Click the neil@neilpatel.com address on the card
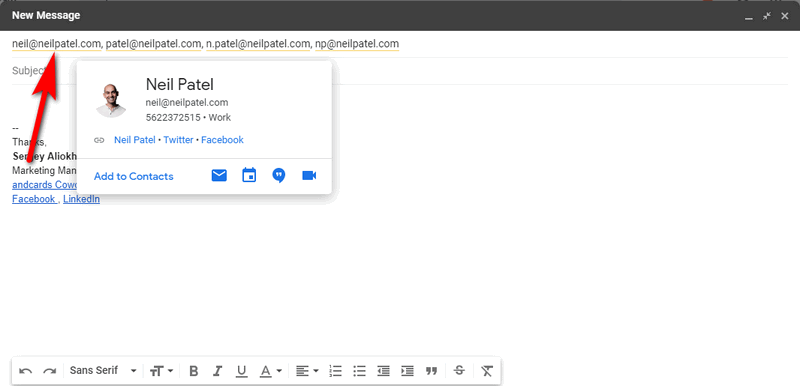Screen dimensions: 800x386 187,102
